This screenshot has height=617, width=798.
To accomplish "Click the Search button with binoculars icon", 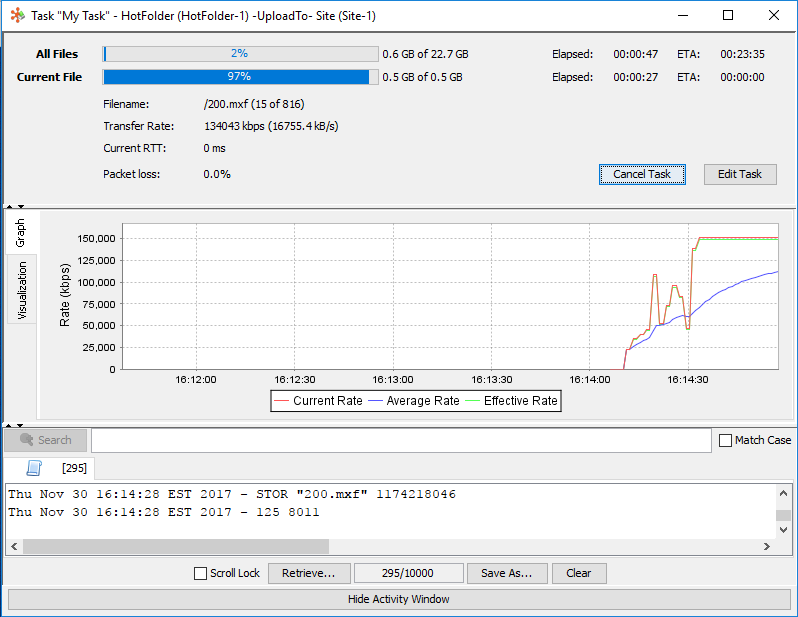I will pyautogui.click(x=45, y=440).
